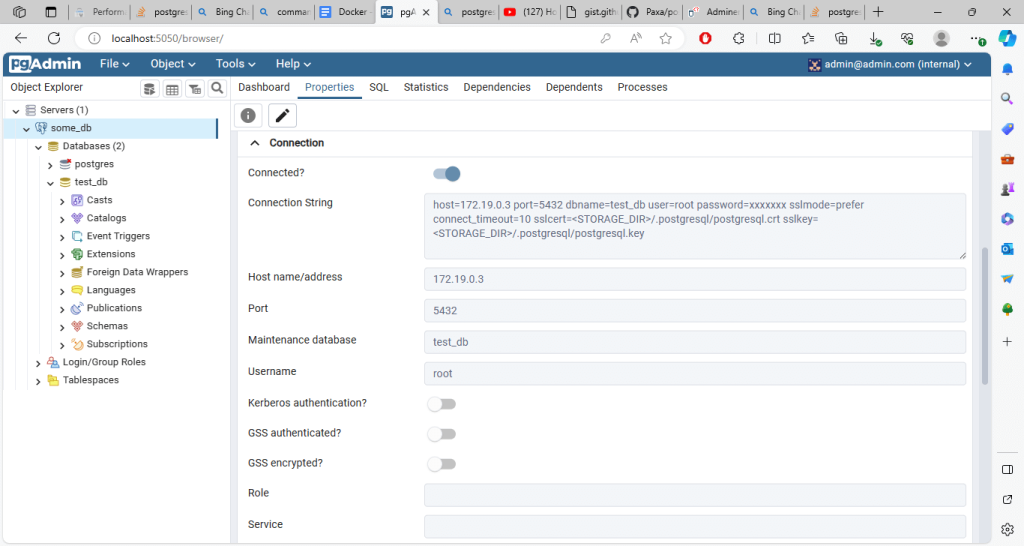The image size is (1024, 546).
Task: Click the View Data table icon
Action: coord(172,88)
